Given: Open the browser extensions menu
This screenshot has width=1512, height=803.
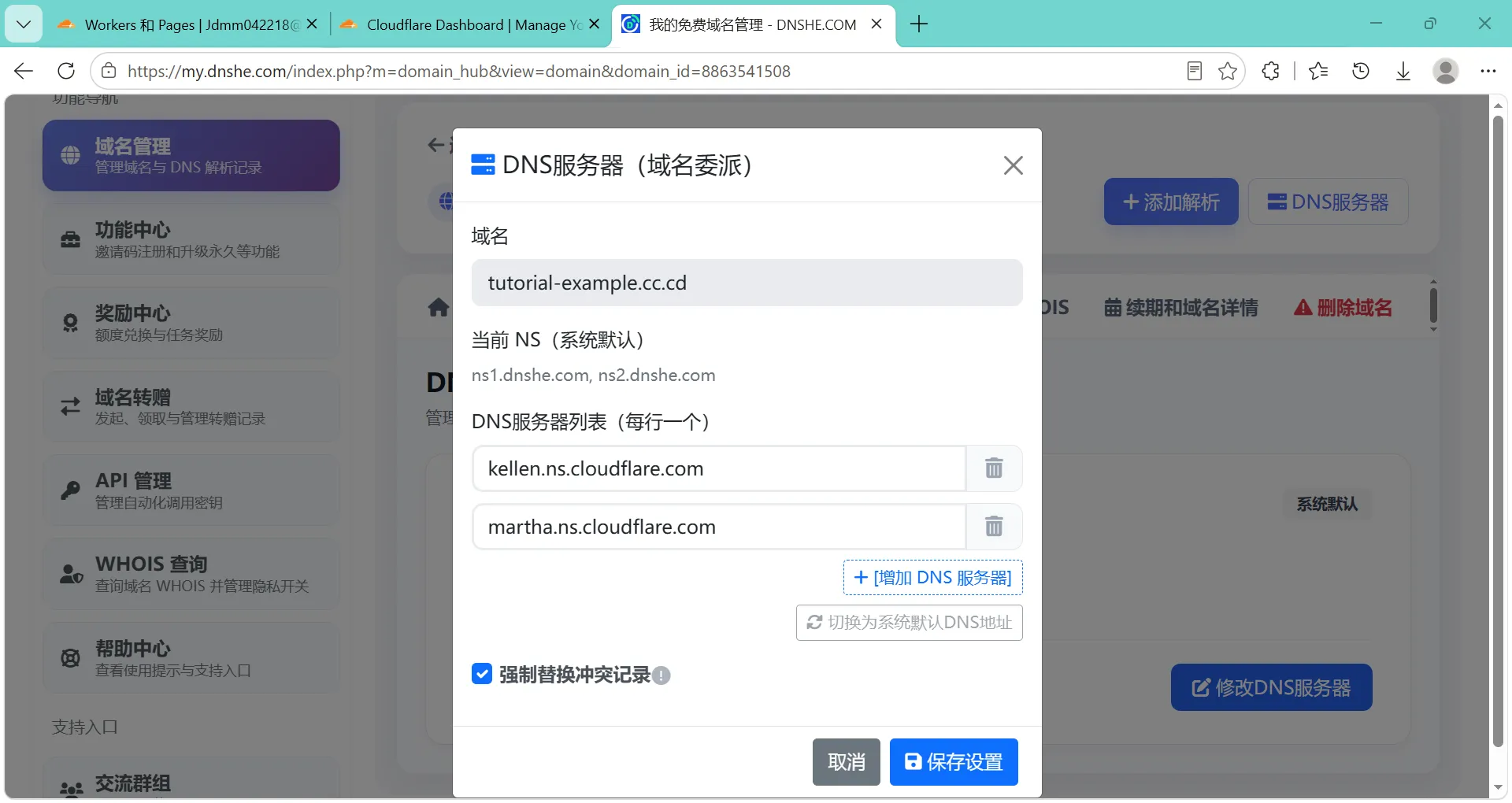Looking at the screenshot, I should (1270, 71).
